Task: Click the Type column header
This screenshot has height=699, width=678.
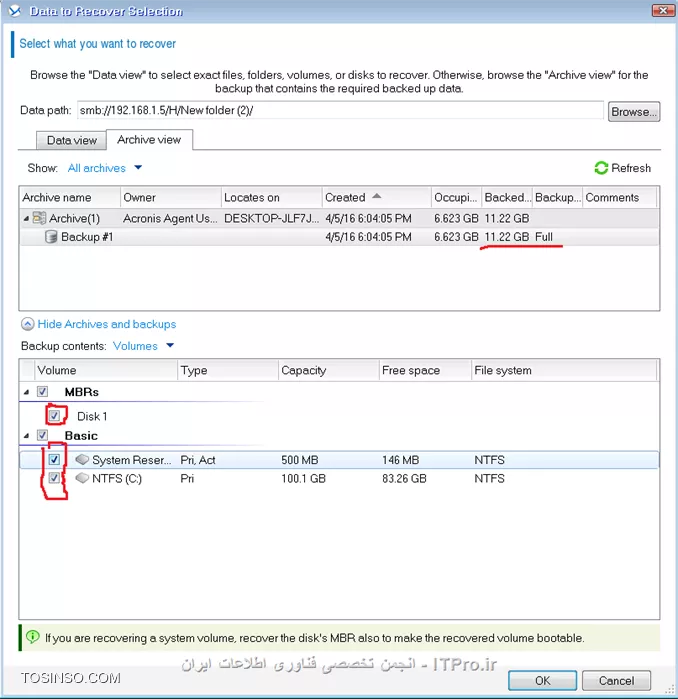Action: (228, 370)
